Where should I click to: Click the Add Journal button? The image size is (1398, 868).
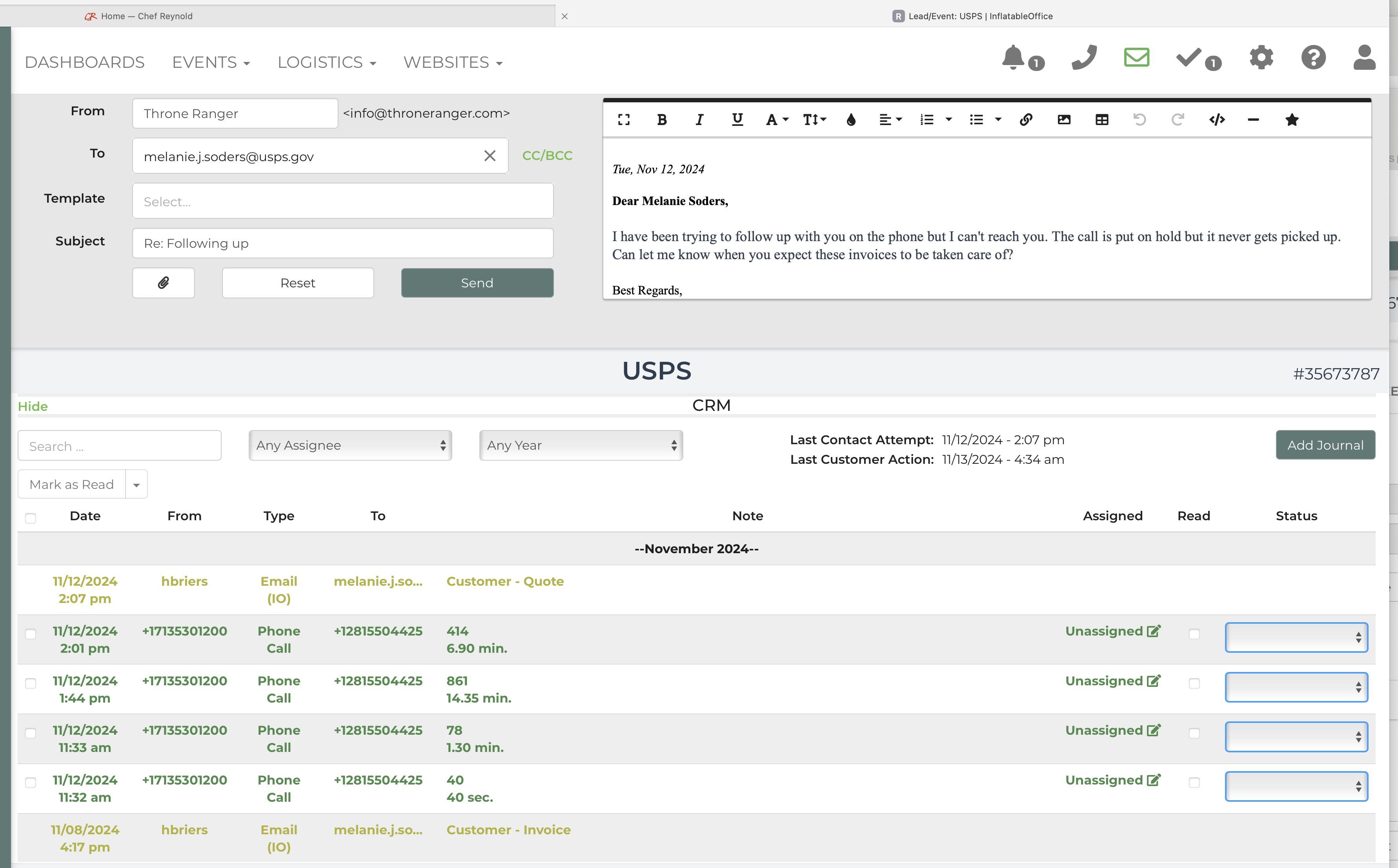tap(1325, 445)
